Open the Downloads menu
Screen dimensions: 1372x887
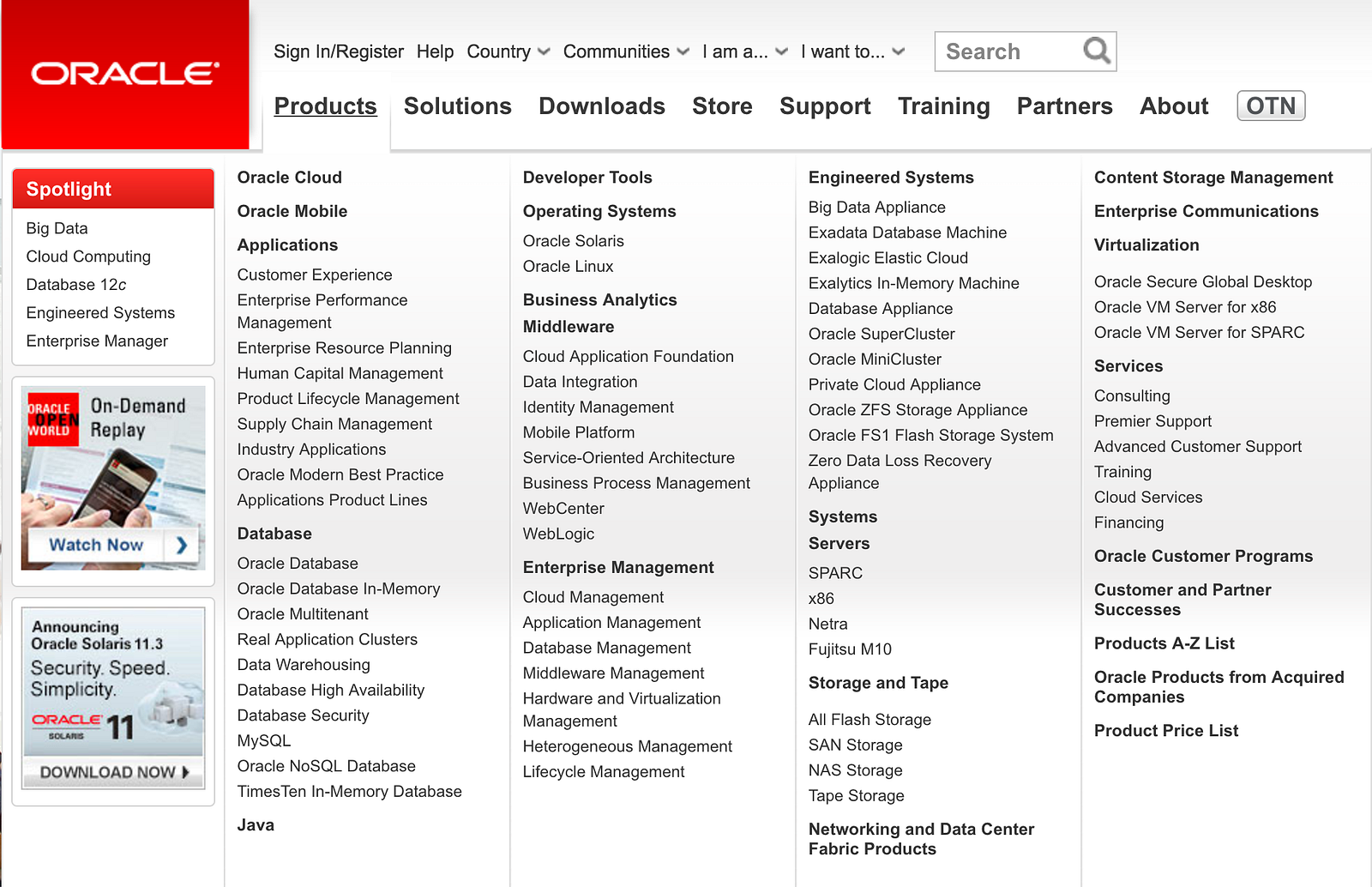point(602,106)
